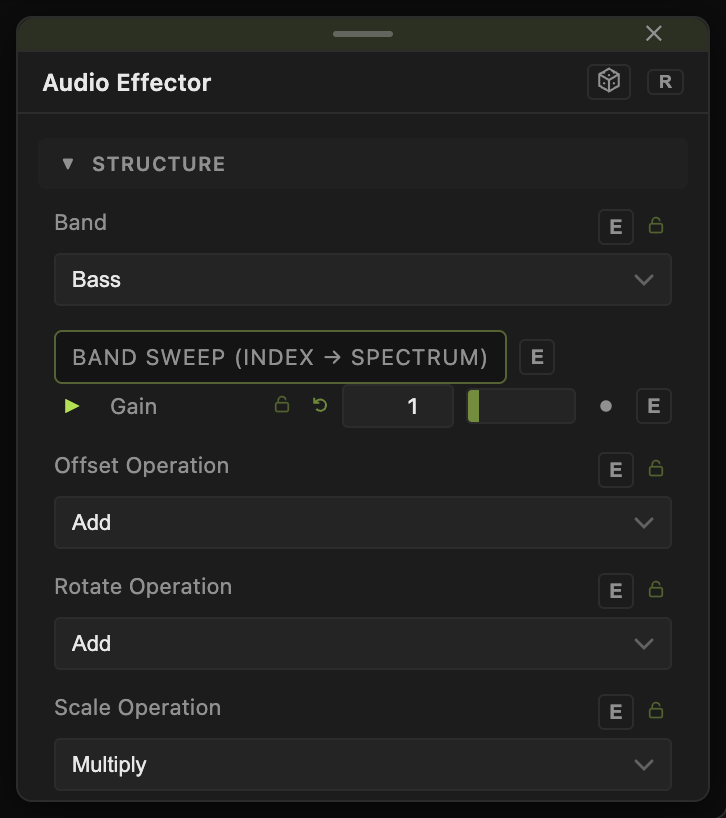The height and width of the screenshot is (818, 726).
Task: Click the E button beside Band
Action: coord(615,227)
